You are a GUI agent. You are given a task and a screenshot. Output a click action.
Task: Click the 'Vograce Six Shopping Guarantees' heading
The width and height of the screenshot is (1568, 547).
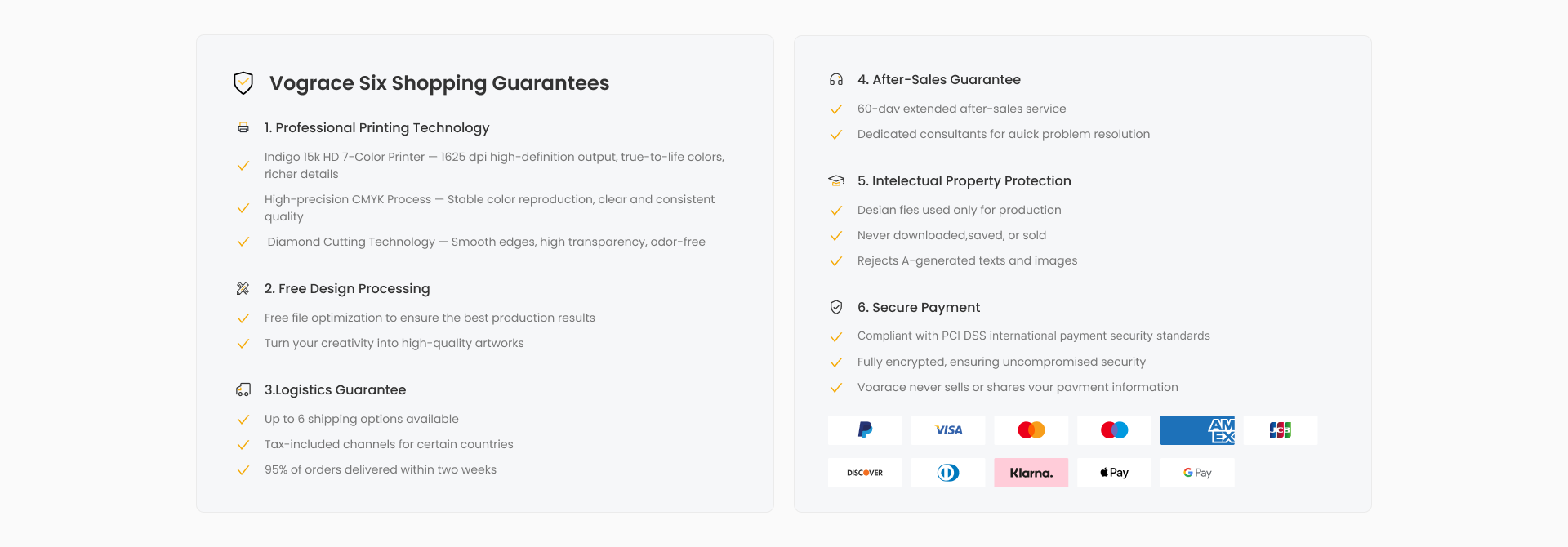tap(439, 83)
